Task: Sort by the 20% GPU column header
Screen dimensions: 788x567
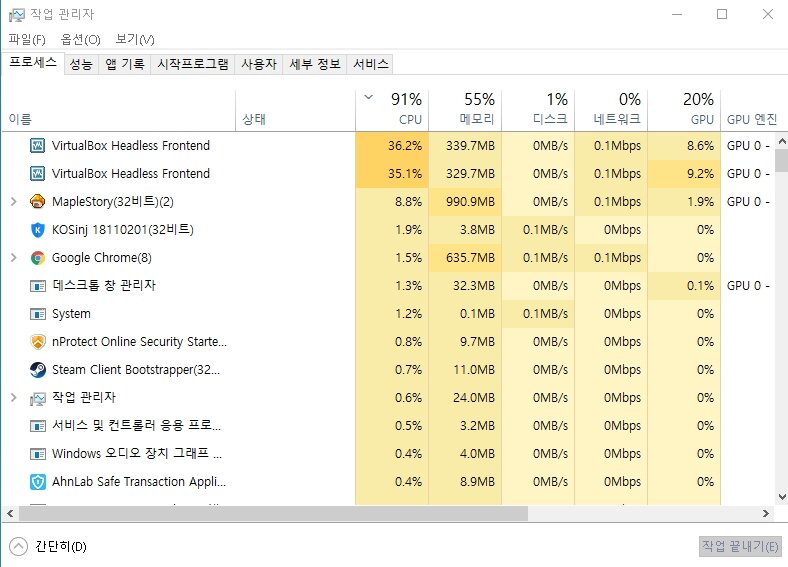Action: coord(684,111)
